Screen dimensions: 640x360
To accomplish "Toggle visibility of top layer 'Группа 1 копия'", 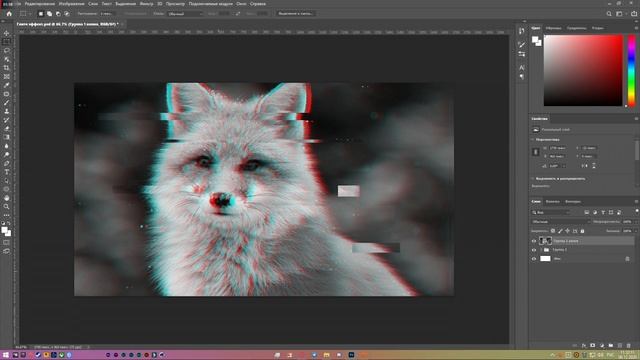I will pos(534,241).
